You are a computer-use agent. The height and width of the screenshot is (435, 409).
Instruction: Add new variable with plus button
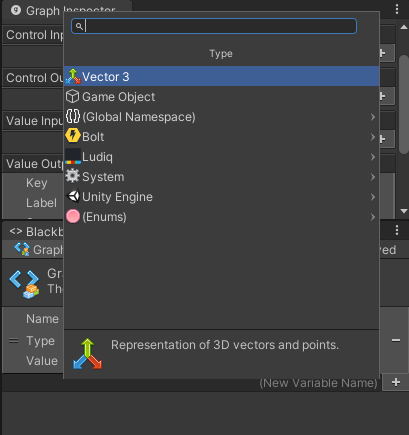396,382
